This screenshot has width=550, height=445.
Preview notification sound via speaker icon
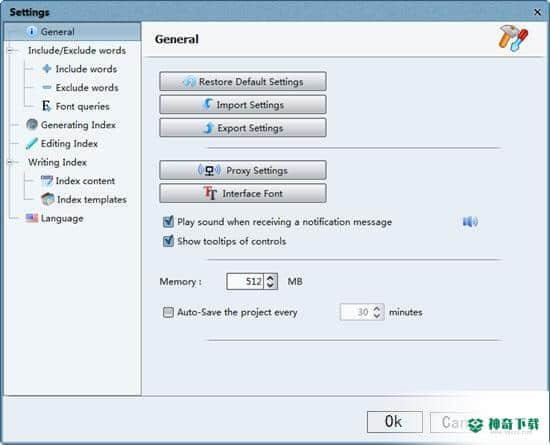[470, 222]
